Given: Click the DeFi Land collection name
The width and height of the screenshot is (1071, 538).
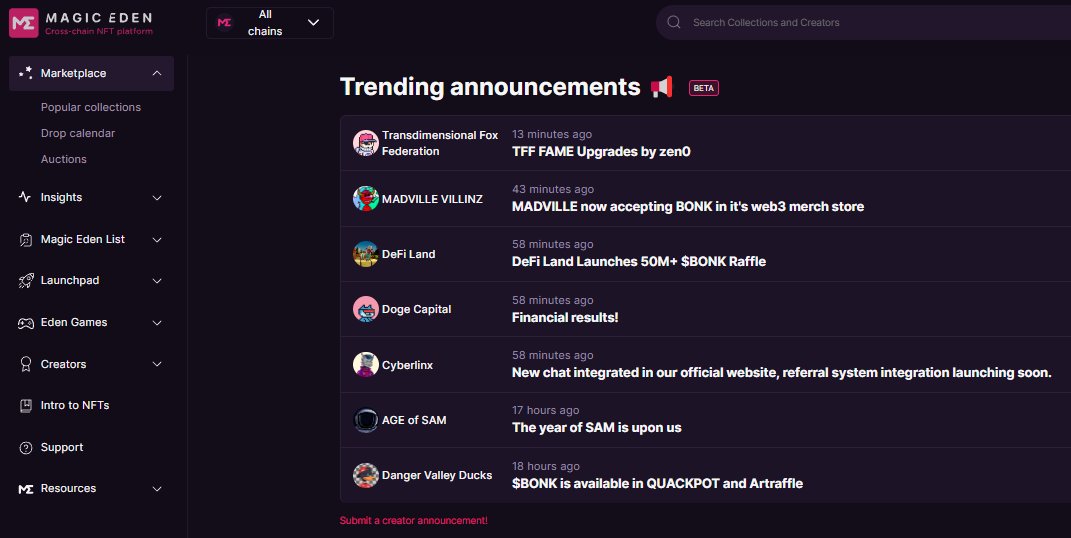Looking at the screenshot, I should [408, 254].
